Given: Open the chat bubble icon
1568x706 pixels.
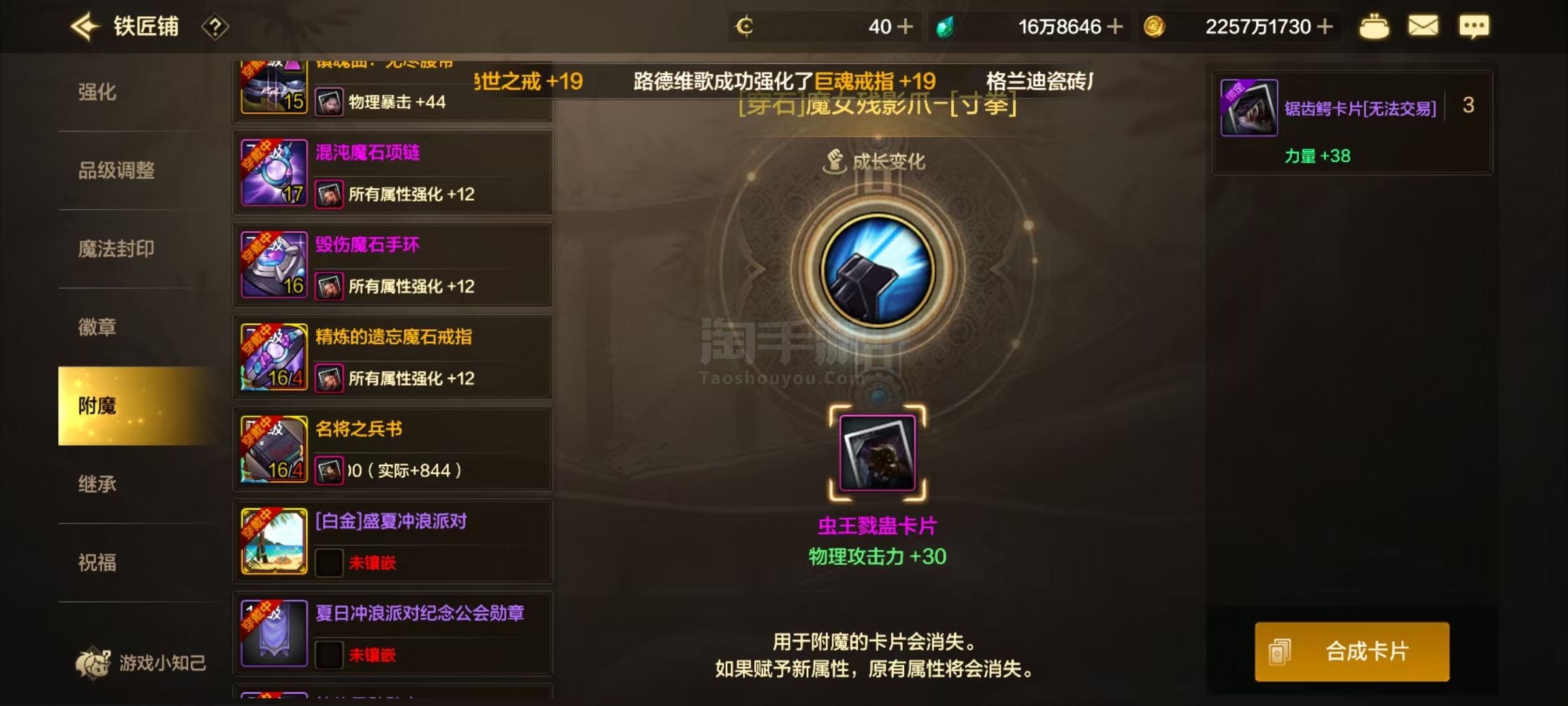Looking at the screenshot, I should 1474,27.
